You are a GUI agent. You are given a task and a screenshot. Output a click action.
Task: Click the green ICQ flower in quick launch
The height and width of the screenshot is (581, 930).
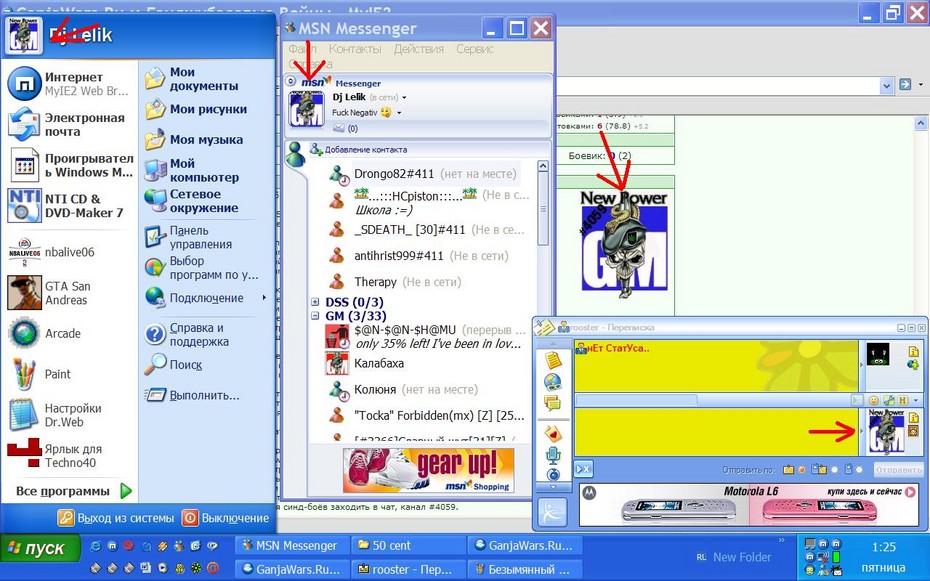click(x=196, y=568)
